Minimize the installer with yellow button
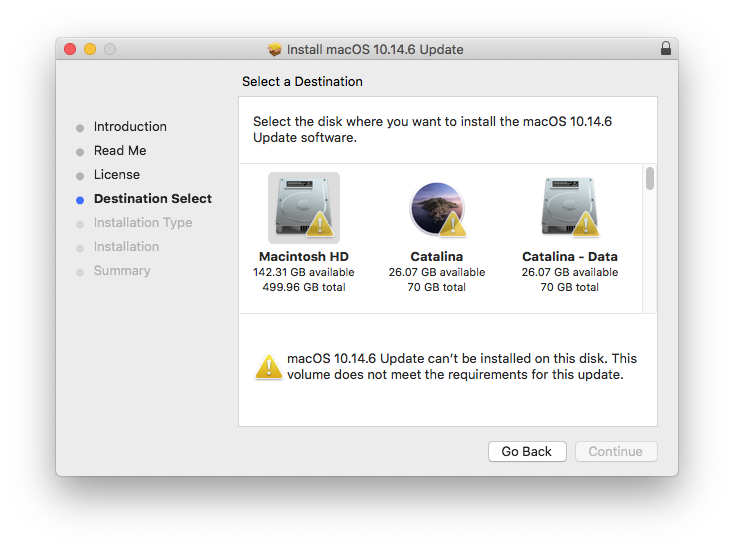This screenshot has width=734, height=550. (x=90, y=49)
